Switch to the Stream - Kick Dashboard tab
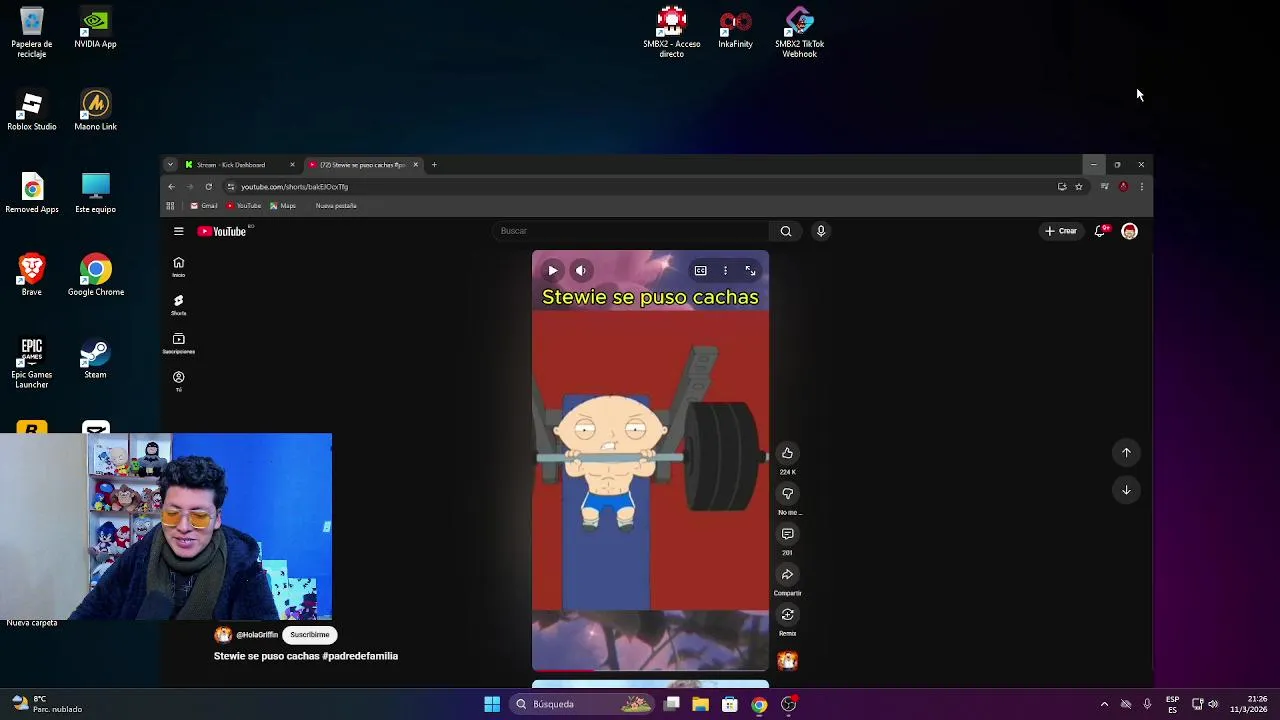This screenshot has width=1280, height=720. pos(238,165)
